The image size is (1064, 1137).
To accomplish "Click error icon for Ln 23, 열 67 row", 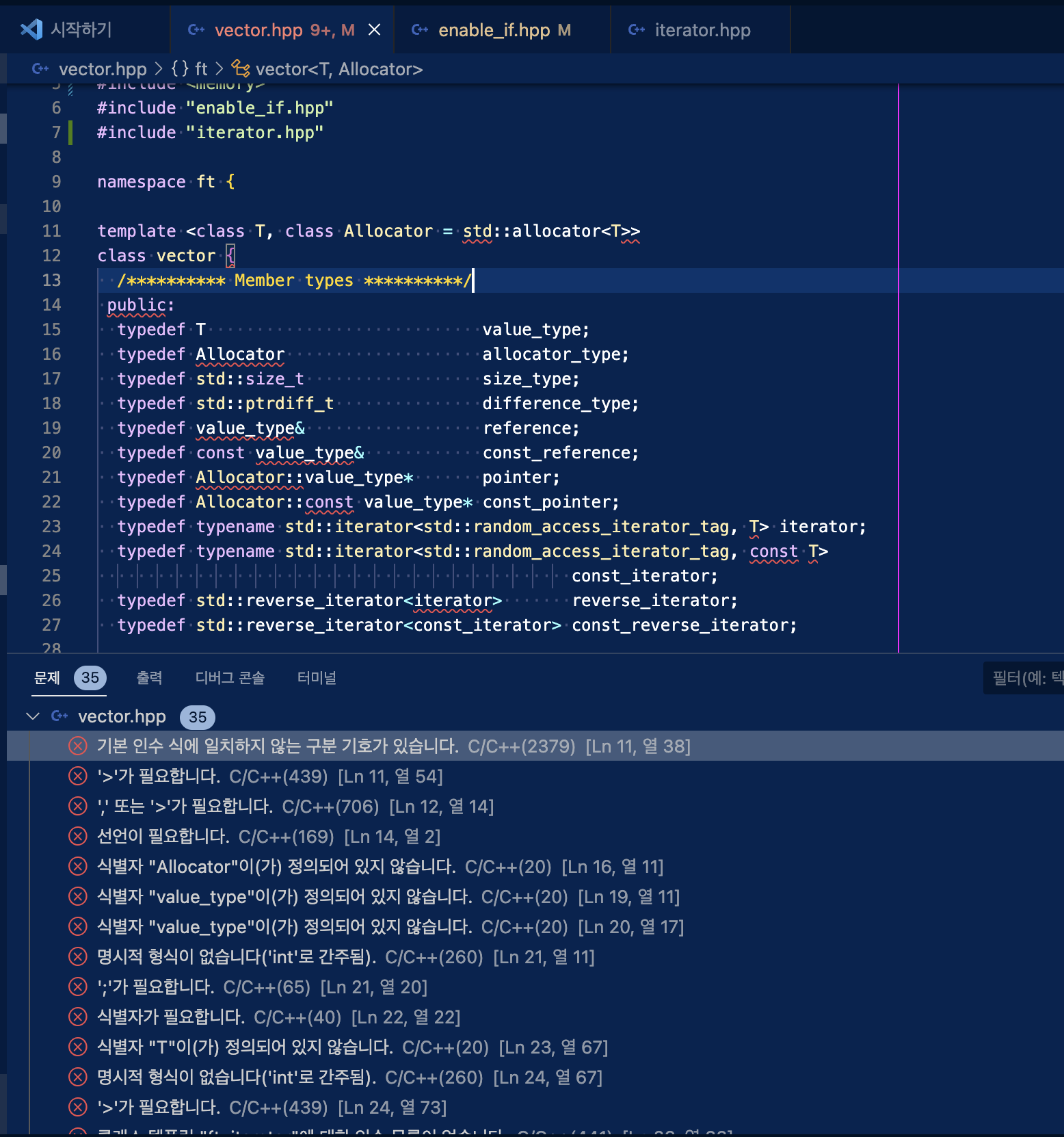I will (78, 1047).
